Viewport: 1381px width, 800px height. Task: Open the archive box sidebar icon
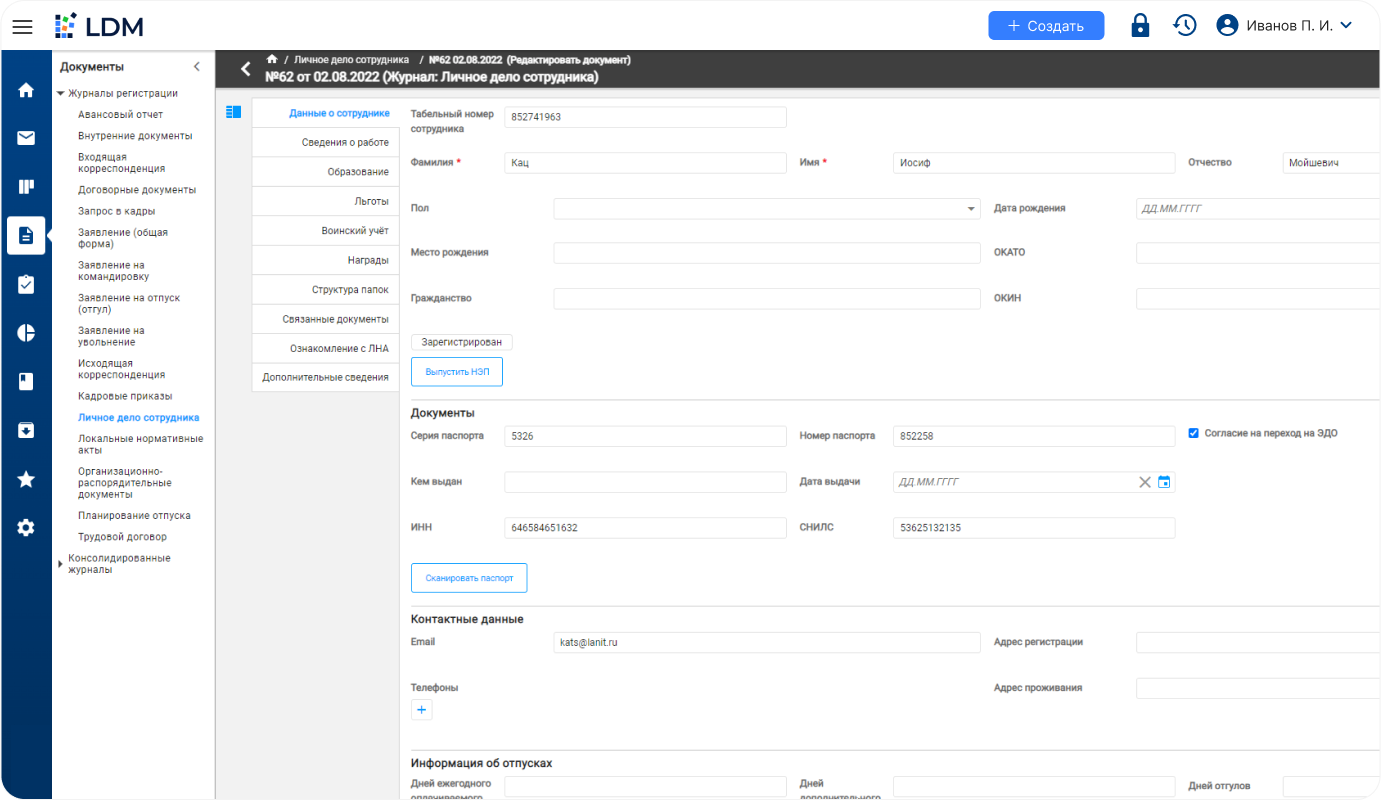(x=26, y=430)
